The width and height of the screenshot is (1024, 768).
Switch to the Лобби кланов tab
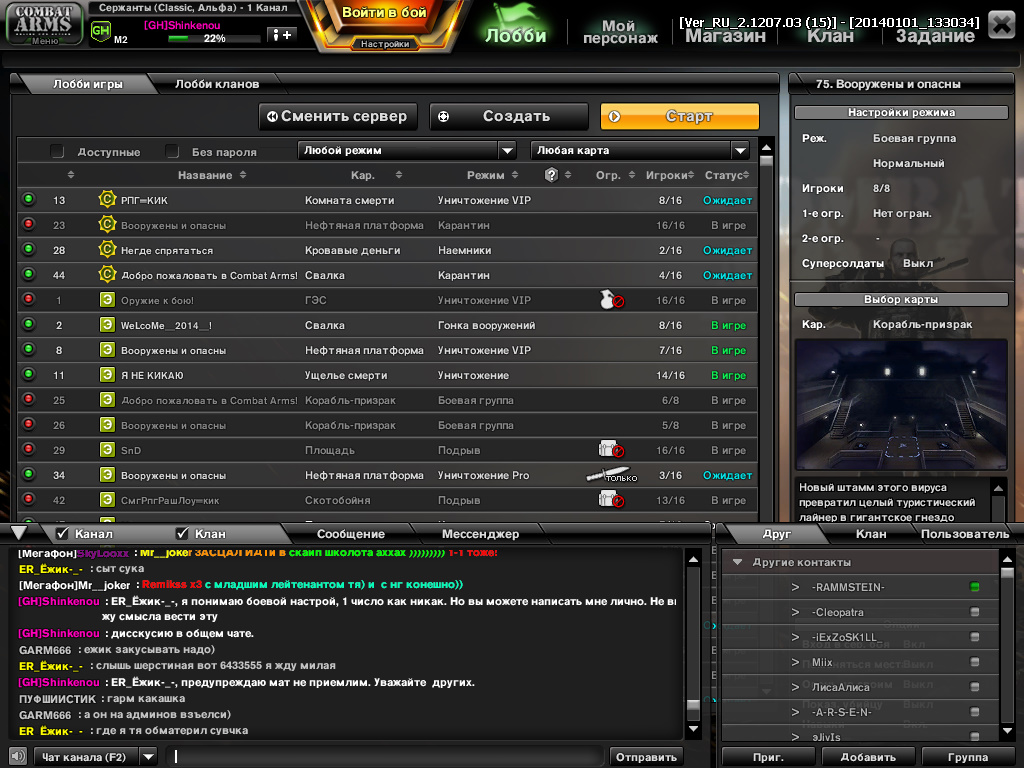coord(217,84)
